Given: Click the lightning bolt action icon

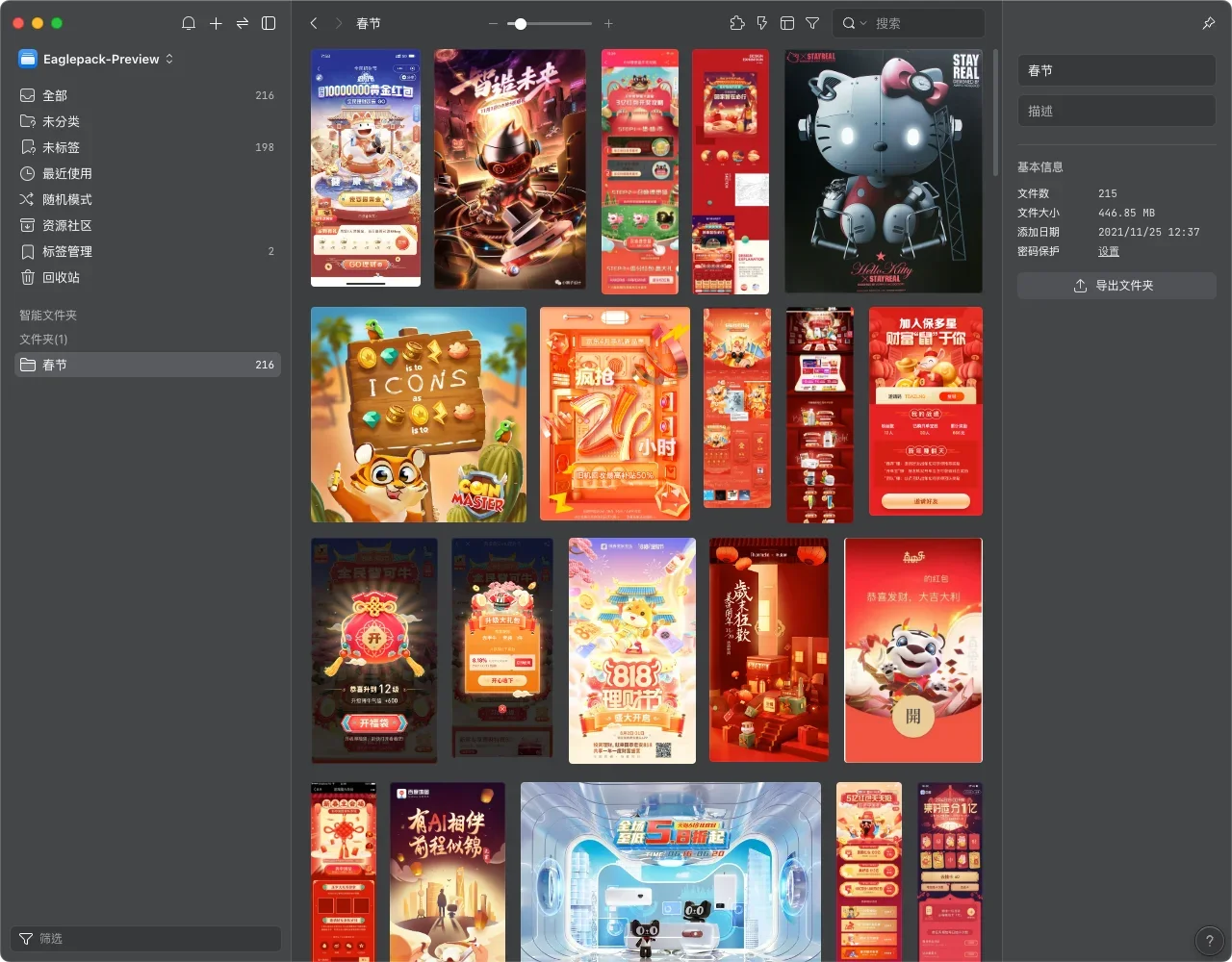Looking at the screenshot, I should pyautogui.click(x=762, y=23).
